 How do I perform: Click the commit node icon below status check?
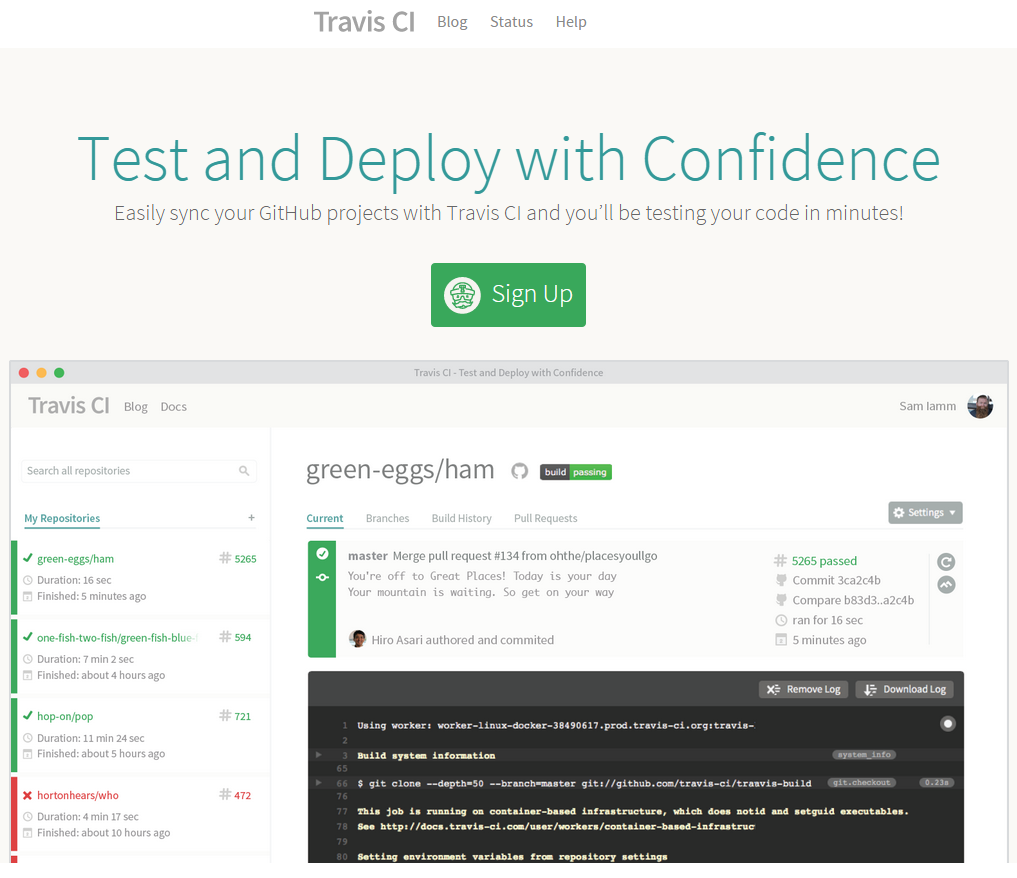pos(322,578)
